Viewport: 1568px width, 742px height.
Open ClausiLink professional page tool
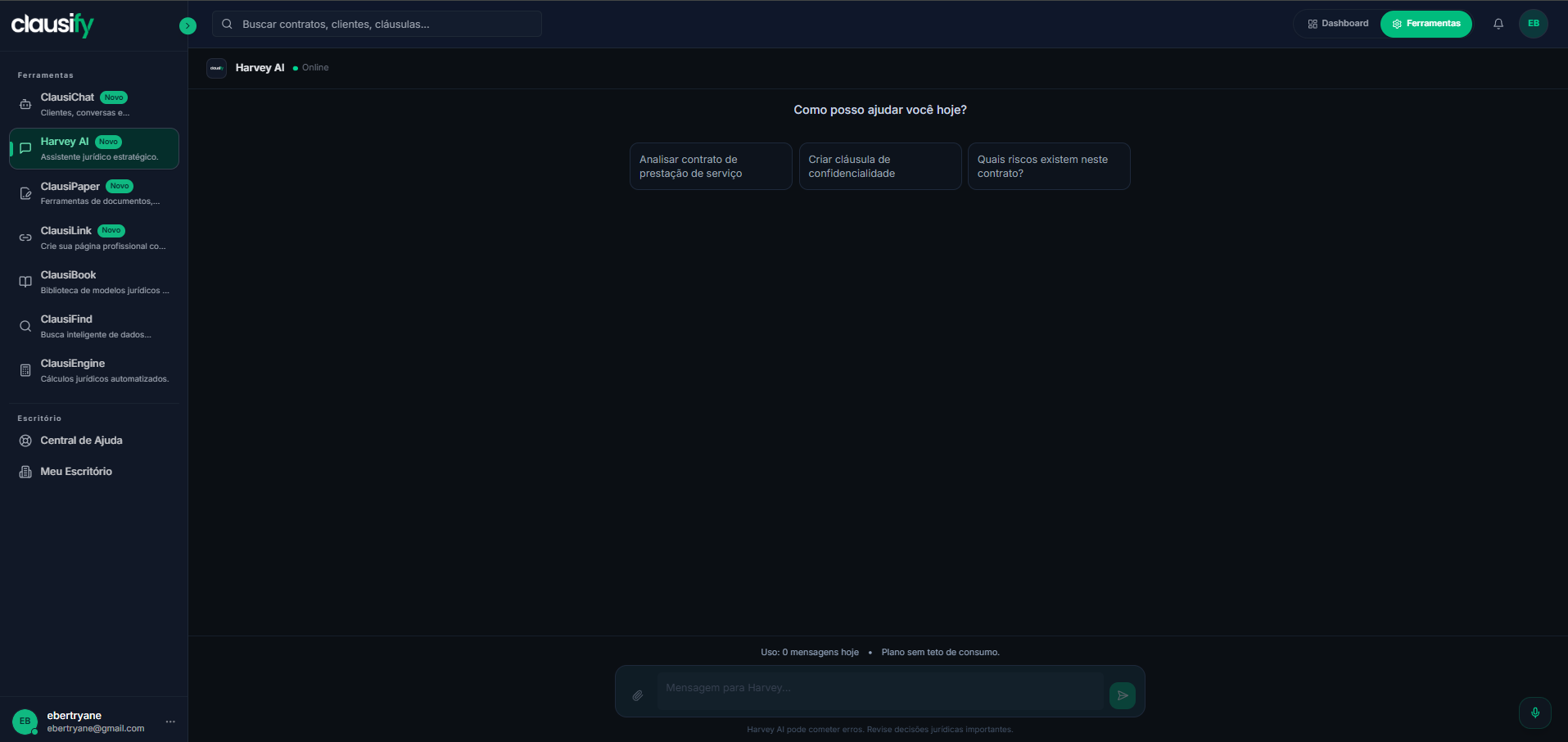(x=93, y=238)
